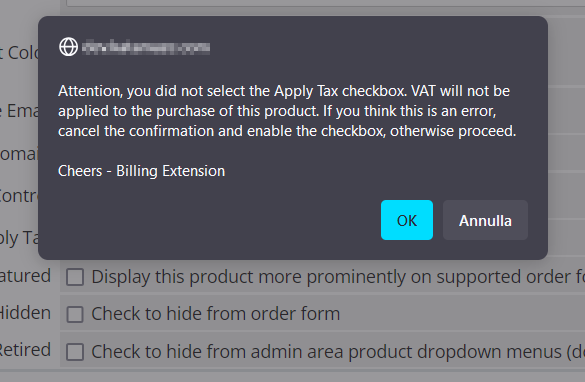Screen dimensions: 585x382
Task: Click the partially visible Domain row label
Action: (19, 154)
